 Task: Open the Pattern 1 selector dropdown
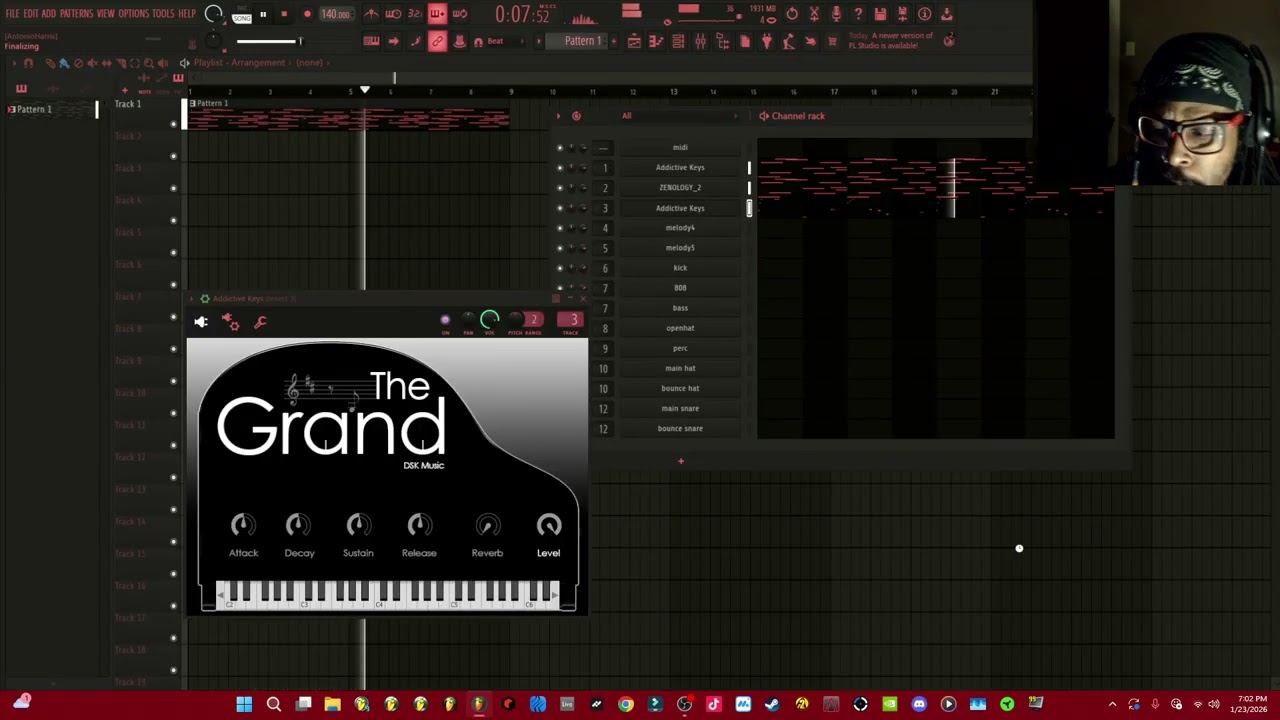tap(582, 41)
